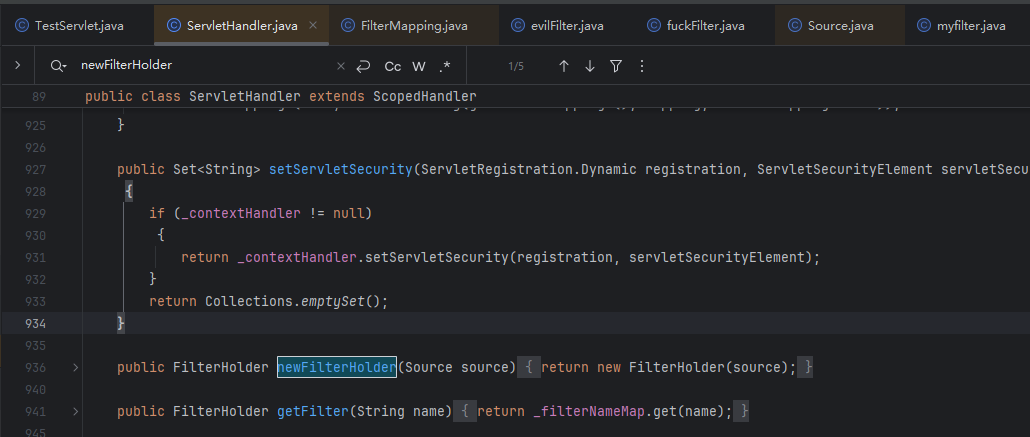The image size is (1030, 437).
Task: Enable whole words W option
Action: tap(419, 66)
